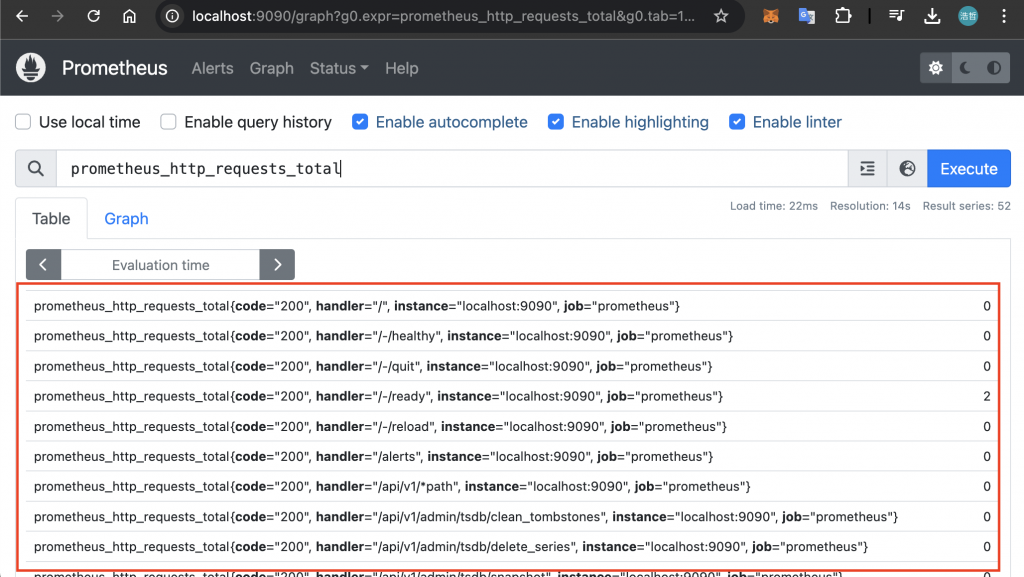The image size is (1024, 577).
Task: Go forward in browser history
Action: tap(57, 16)
